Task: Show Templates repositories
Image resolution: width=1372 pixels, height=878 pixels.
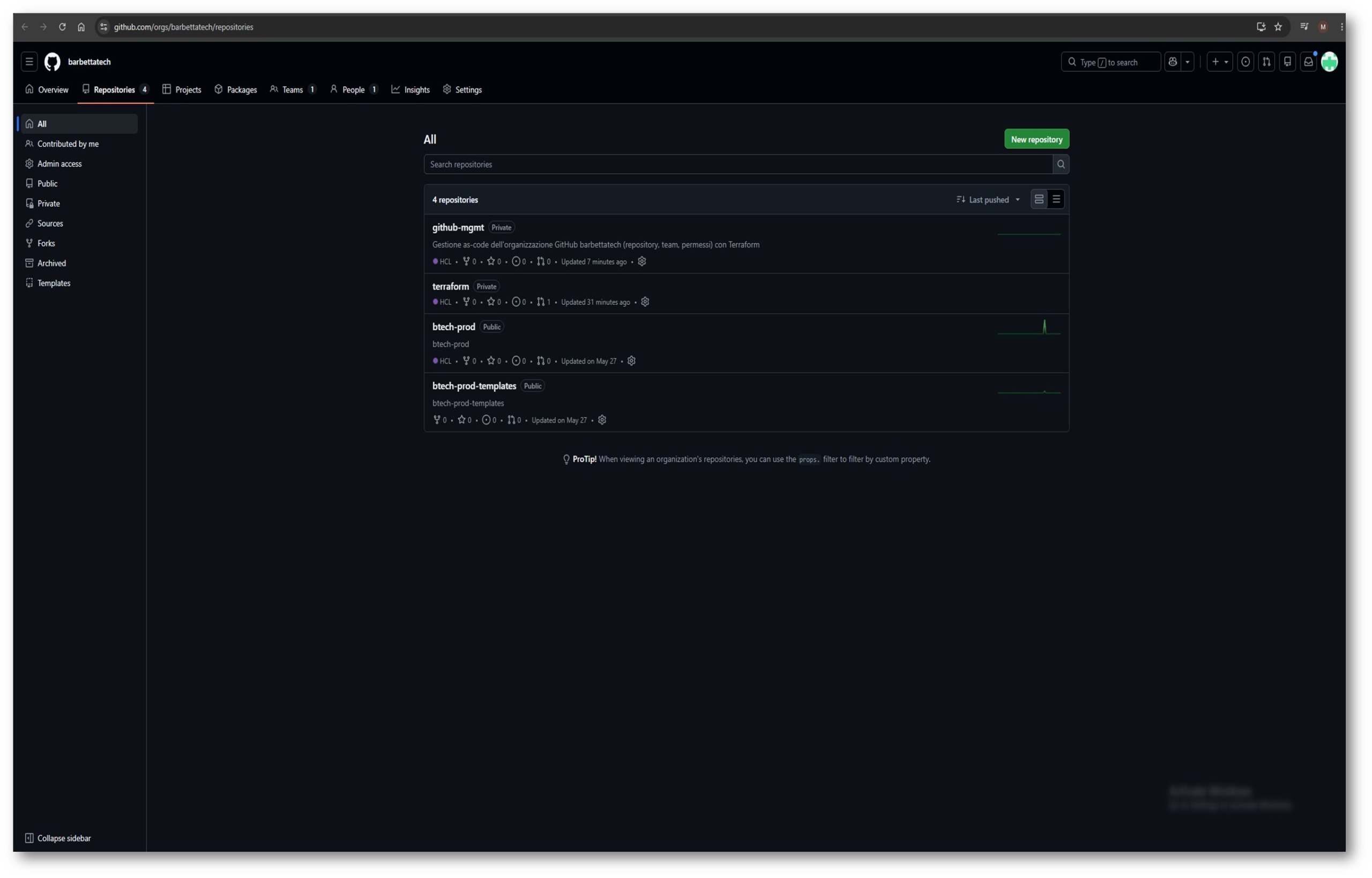Action: pyautogui.click(x=78, y=284)
